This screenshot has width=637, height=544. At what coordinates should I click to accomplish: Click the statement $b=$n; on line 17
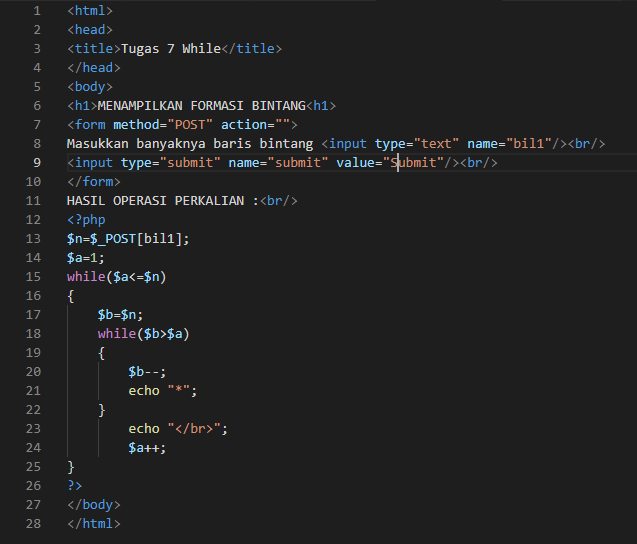(x=120, y=315)
